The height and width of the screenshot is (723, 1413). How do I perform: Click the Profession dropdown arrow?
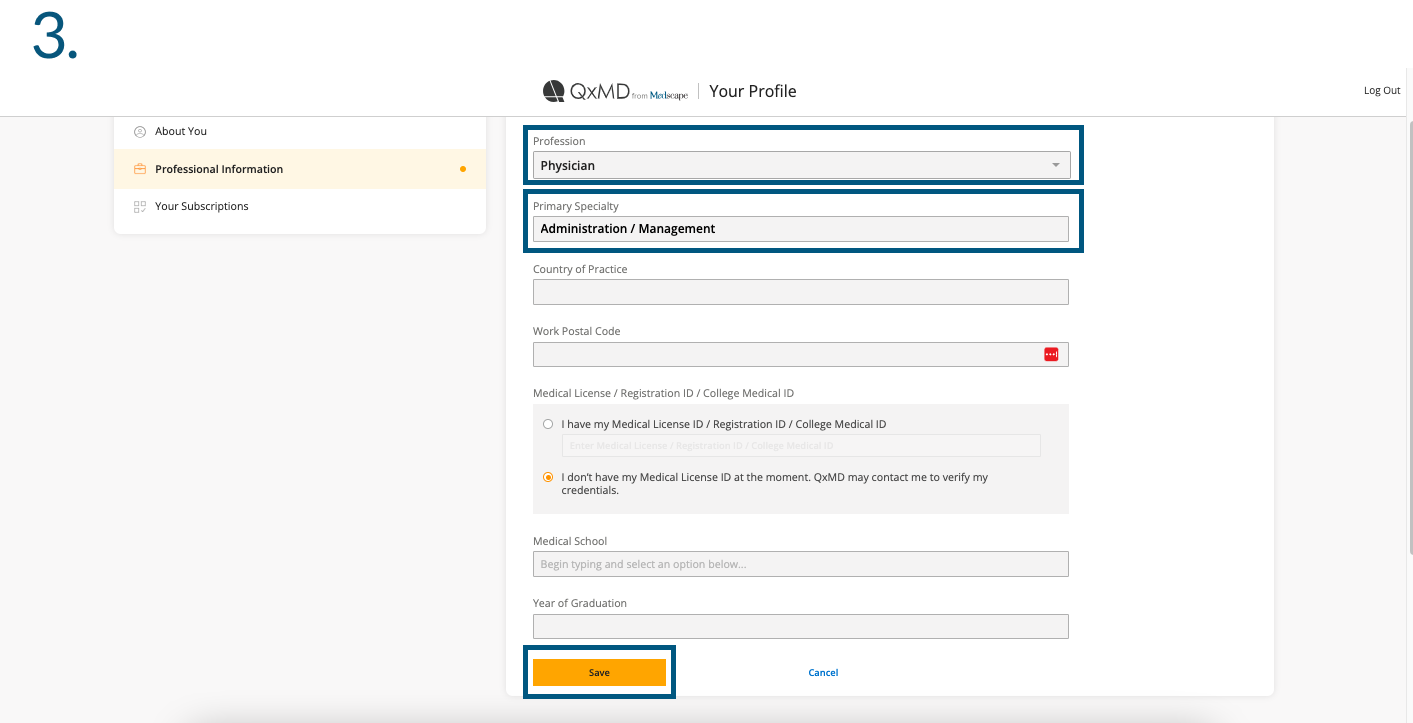(x=1056, y=165)
